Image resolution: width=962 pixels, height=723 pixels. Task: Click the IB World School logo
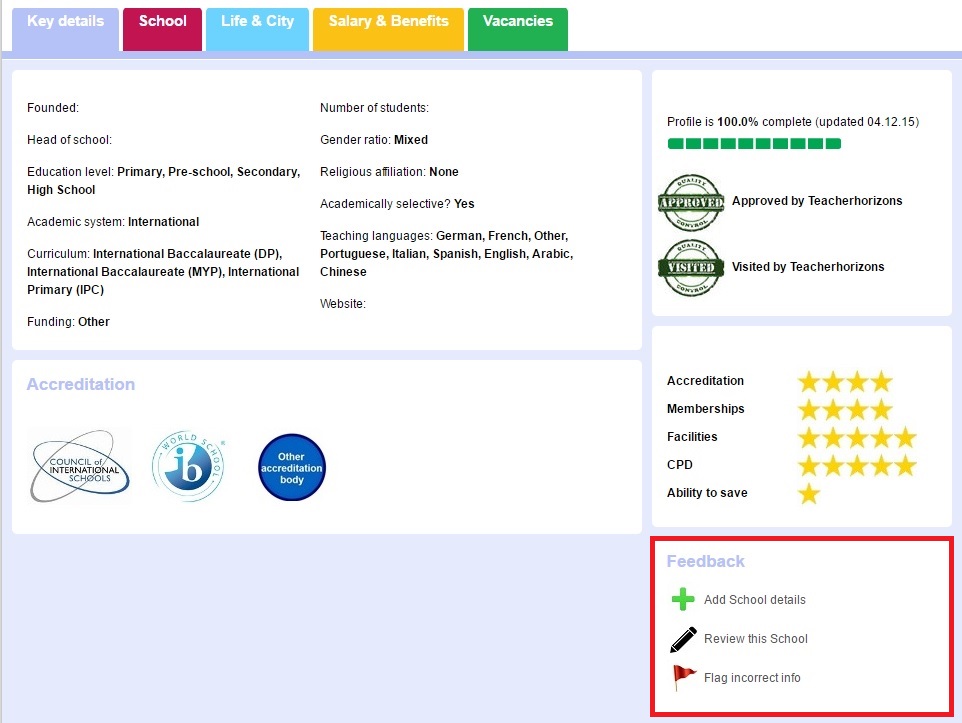point(189,467)
